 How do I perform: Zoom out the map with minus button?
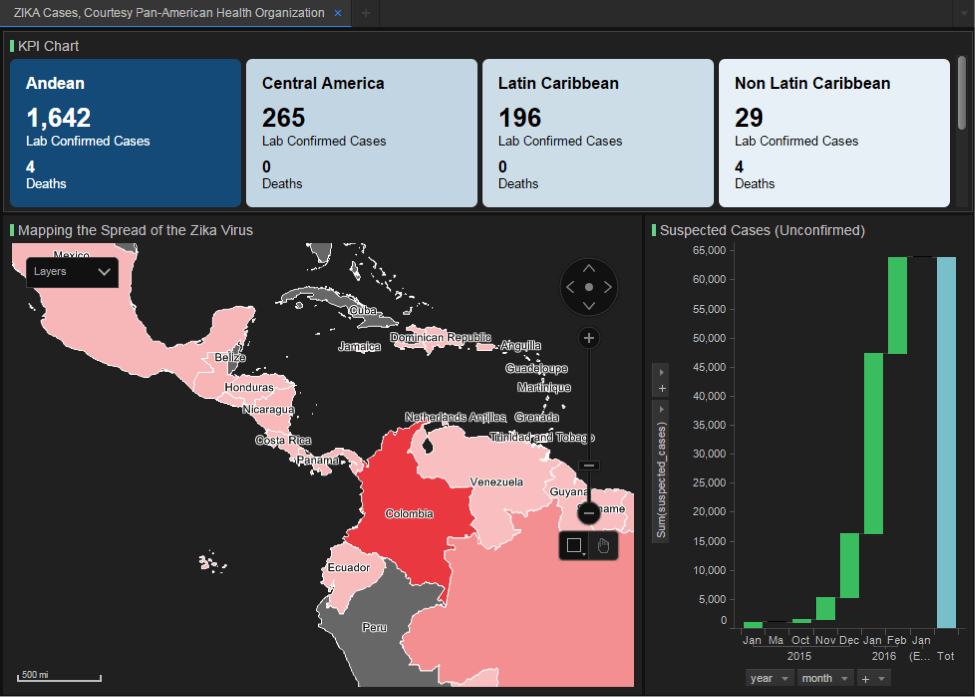[588, 513]
